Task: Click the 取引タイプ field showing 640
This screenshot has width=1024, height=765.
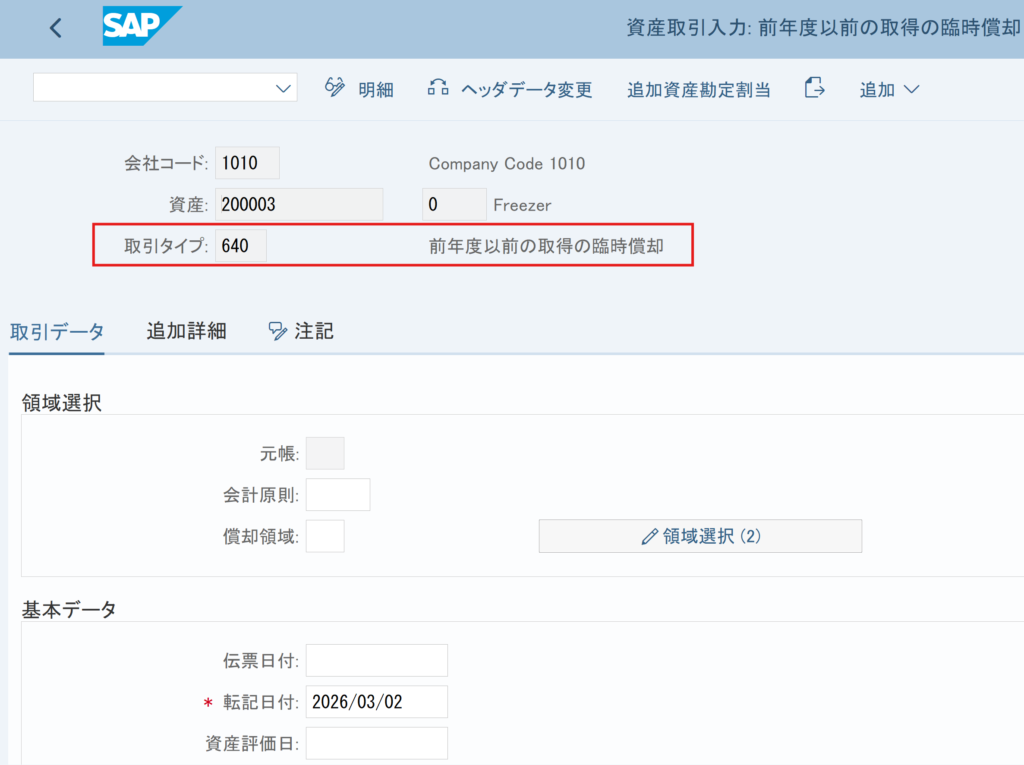Action: coord(241,245)
